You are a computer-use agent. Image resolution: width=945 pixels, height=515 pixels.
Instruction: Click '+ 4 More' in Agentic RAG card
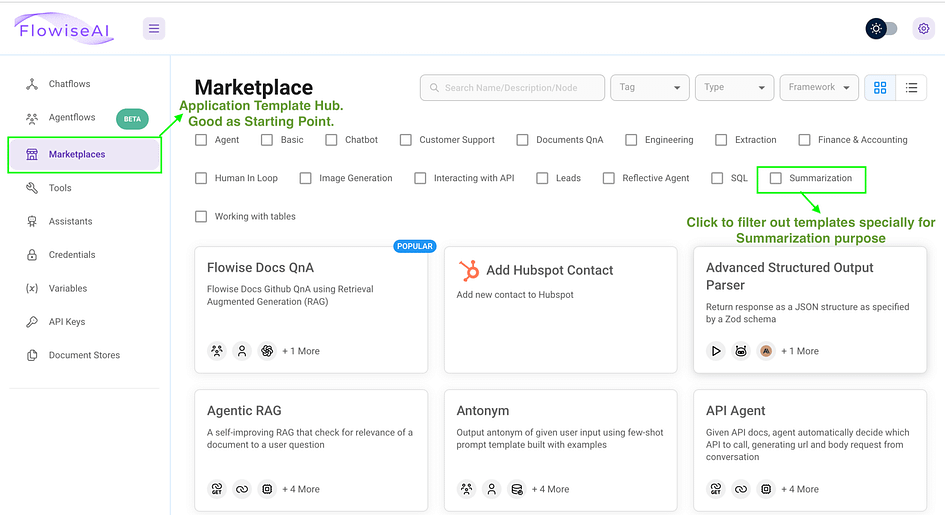click(301, 489)
